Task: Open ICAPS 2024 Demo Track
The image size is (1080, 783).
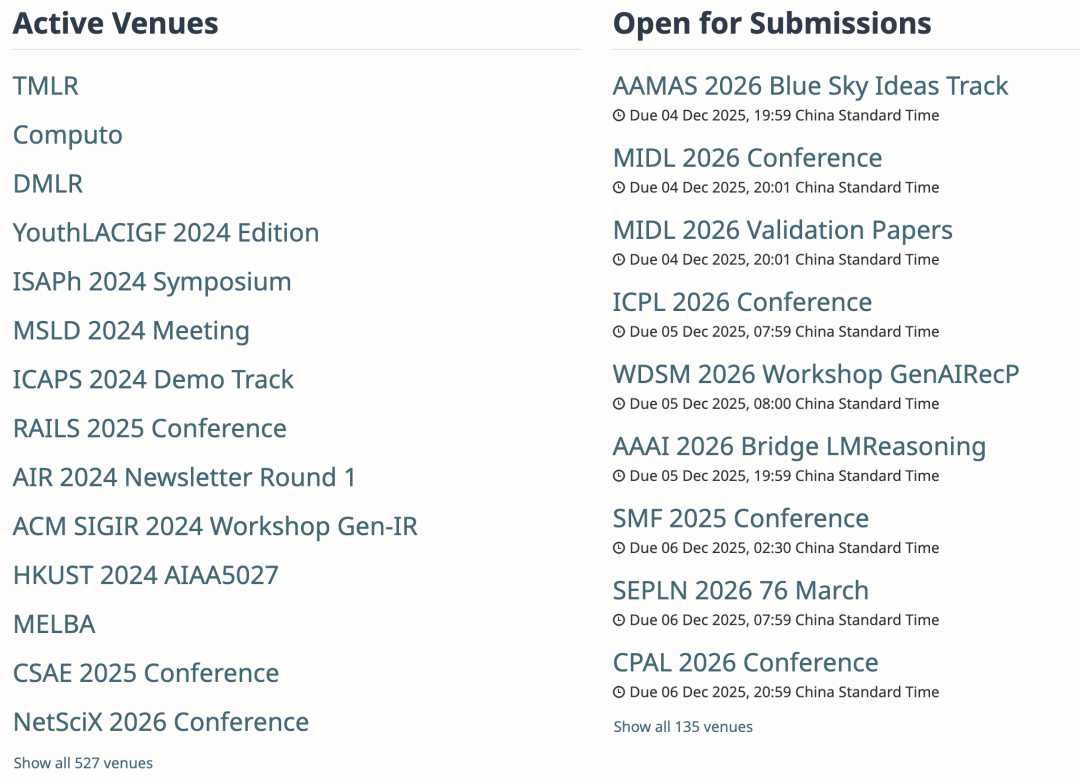Action: (x=153, y=380)
